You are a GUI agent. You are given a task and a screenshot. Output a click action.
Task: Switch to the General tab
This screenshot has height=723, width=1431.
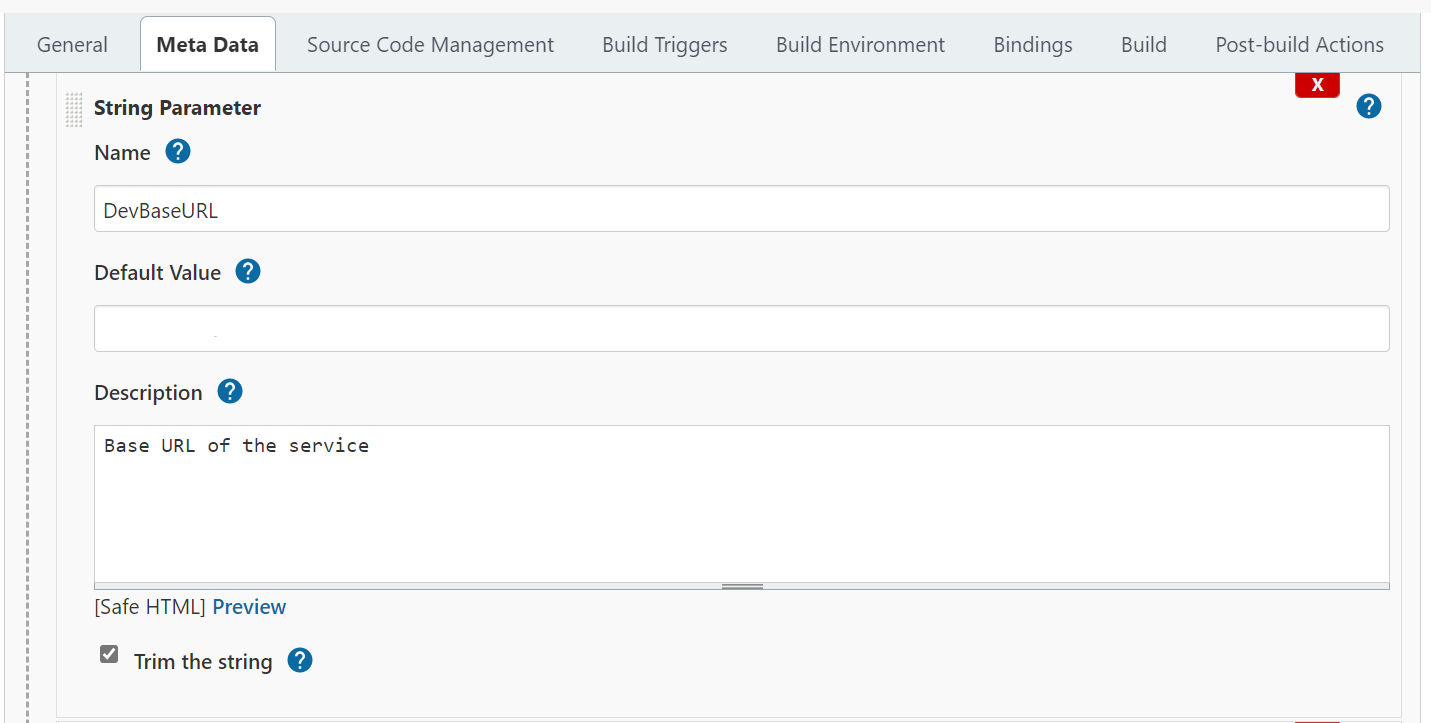(72, 45)
